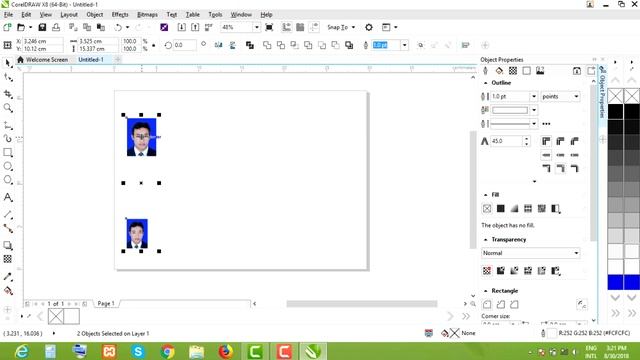Image resolution: width=640 pixels, height=360 pixels.
Task: Open outline width dropdown in docker
Action: point(533,96)
